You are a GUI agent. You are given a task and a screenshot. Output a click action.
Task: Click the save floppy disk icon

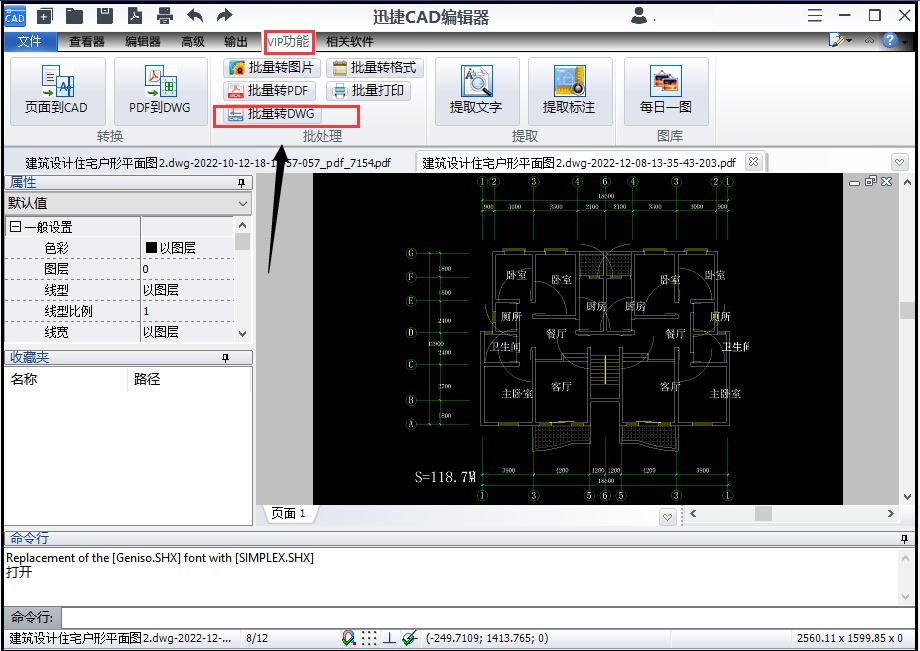click(x=105, y=15)
